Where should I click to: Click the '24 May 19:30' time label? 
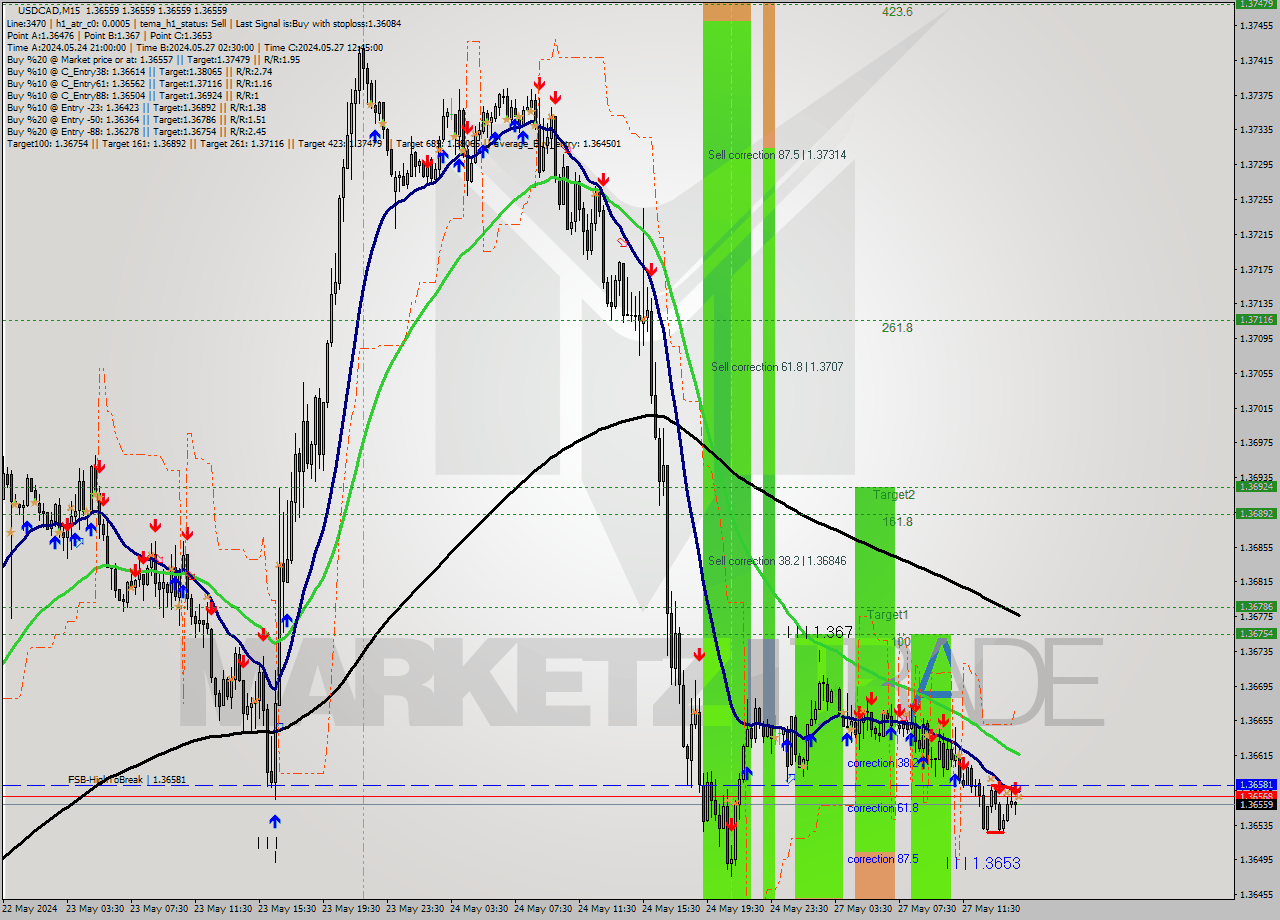(735, 909)
